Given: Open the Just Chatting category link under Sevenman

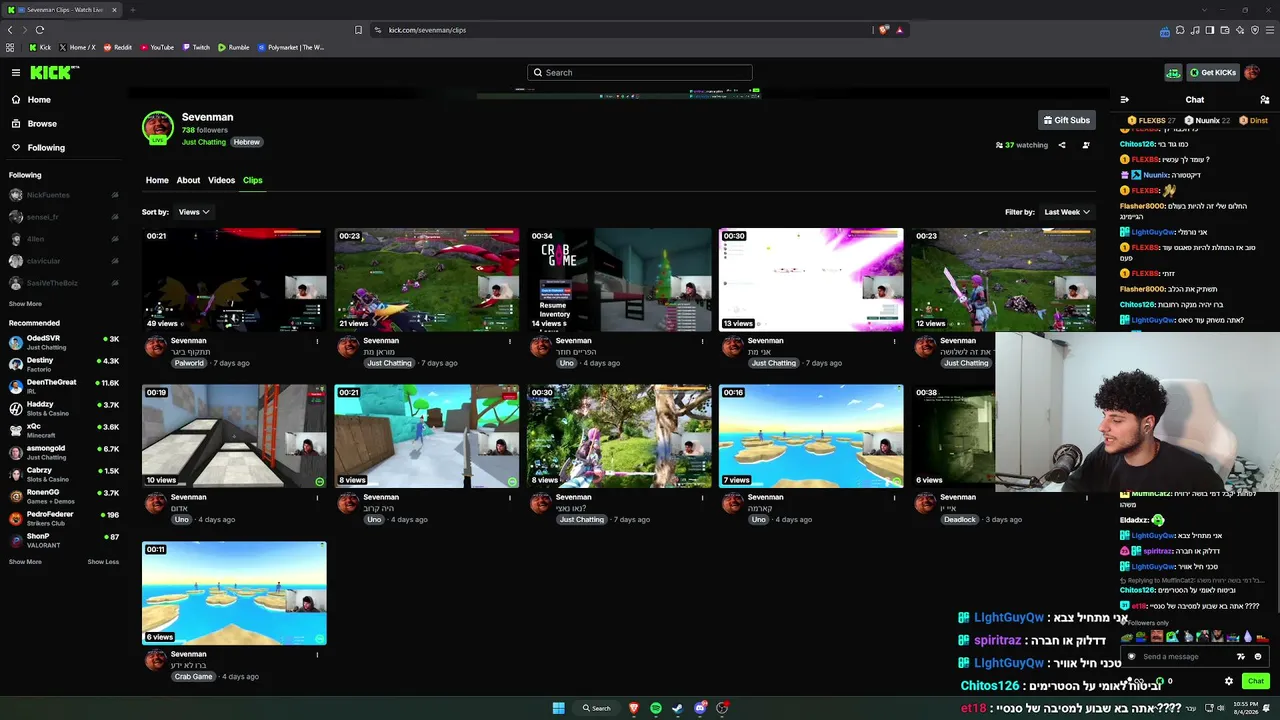Looking at the screenshot, I should (x=204, y=142).
